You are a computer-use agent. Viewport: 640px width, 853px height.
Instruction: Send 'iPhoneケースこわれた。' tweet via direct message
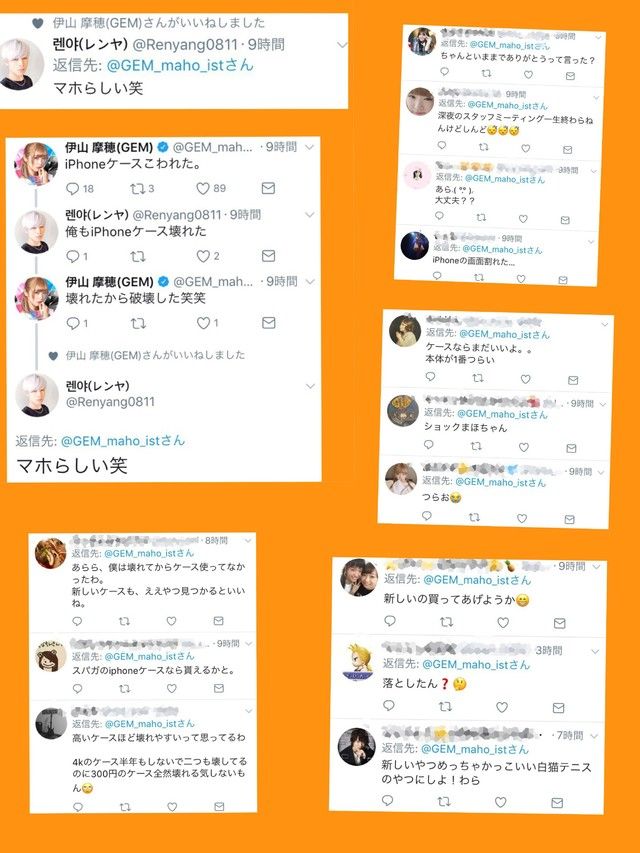pos(268,188)
